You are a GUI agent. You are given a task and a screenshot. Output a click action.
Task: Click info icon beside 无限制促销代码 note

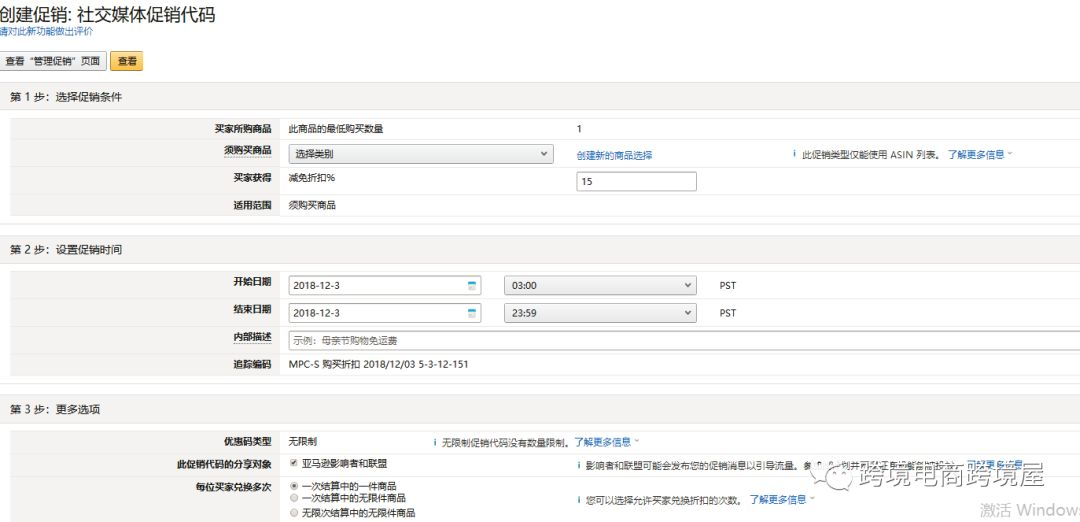435,442
